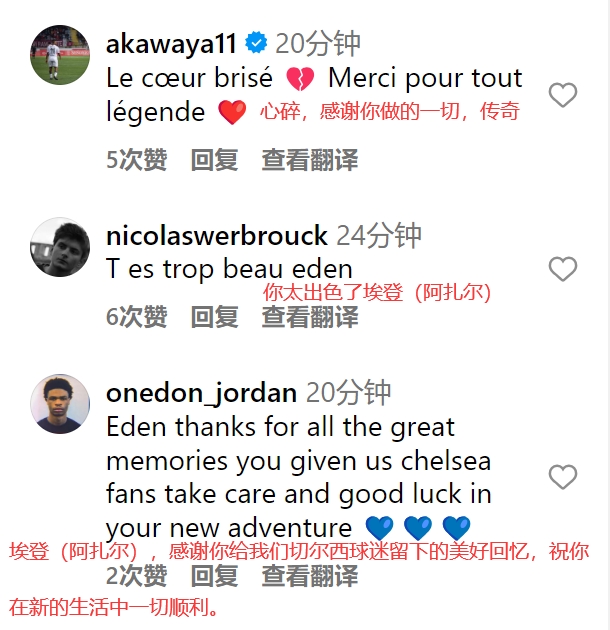Show who liked: 5次赞
Viewport: 610px width, 630px height.
[x=137, y=160]
